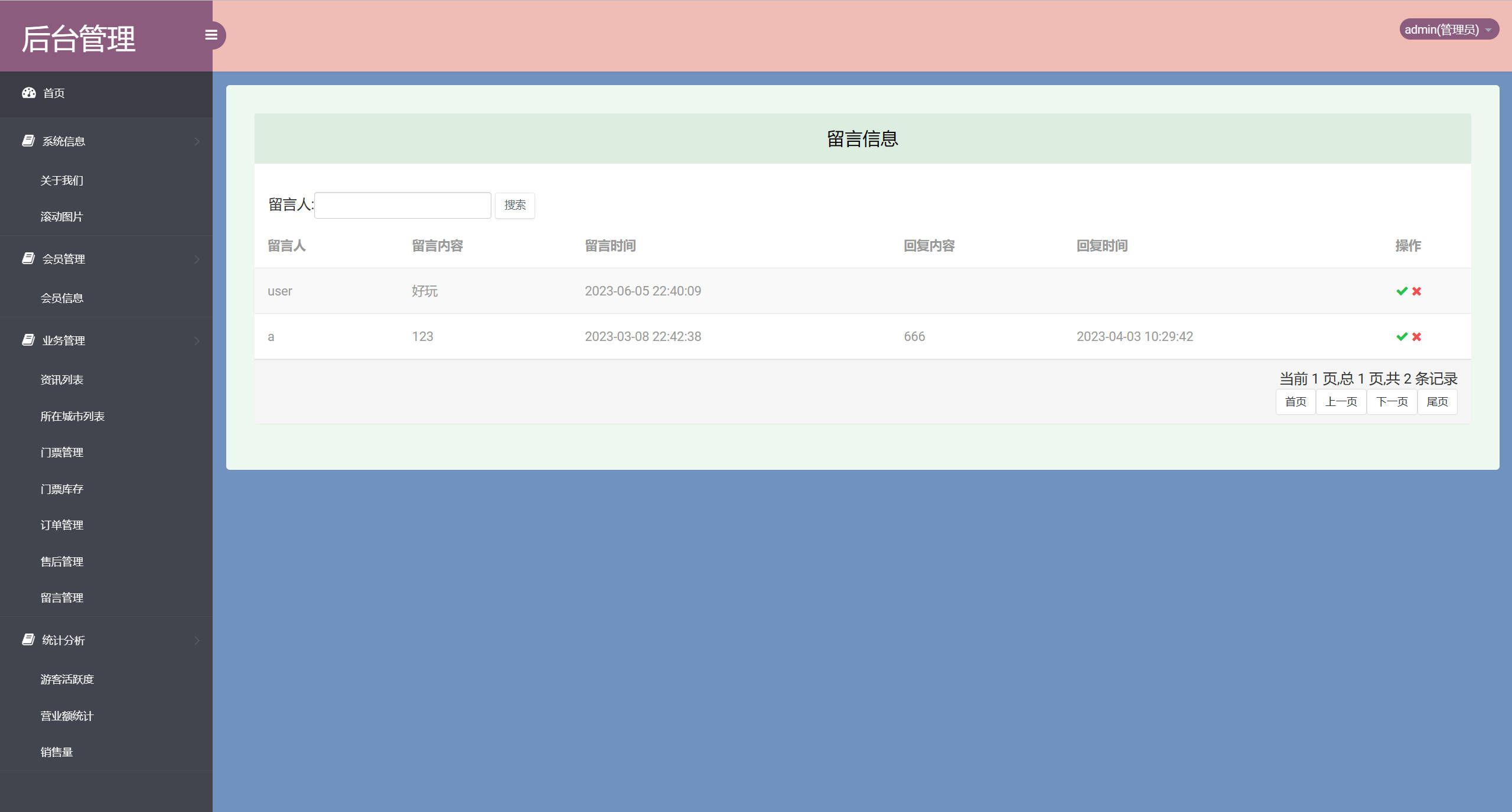Click the hamburger menu collapse icon
This screenshot has height=812, width=1512.
tap(211, 35)
